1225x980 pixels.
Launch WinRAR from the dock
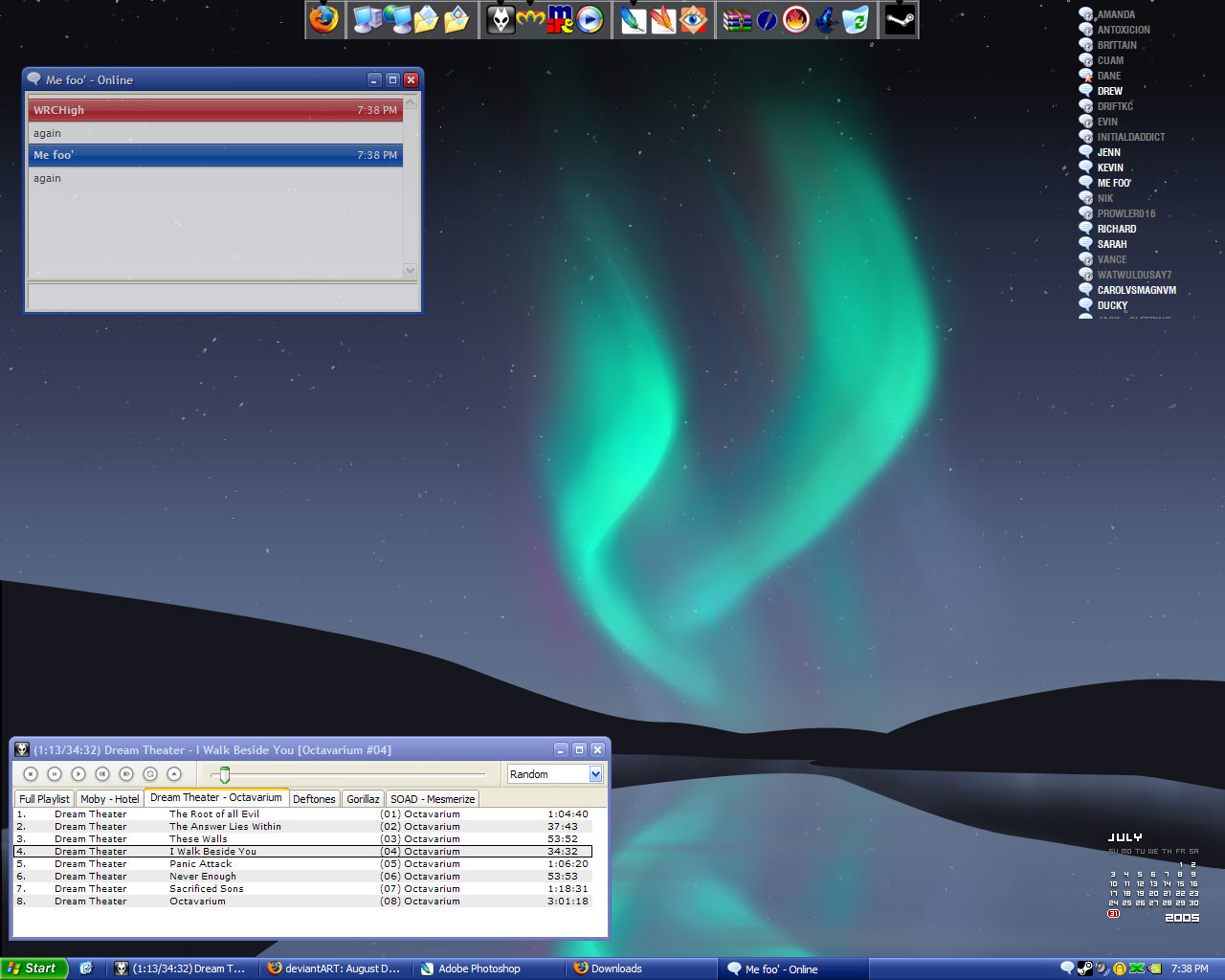(737, 19)
